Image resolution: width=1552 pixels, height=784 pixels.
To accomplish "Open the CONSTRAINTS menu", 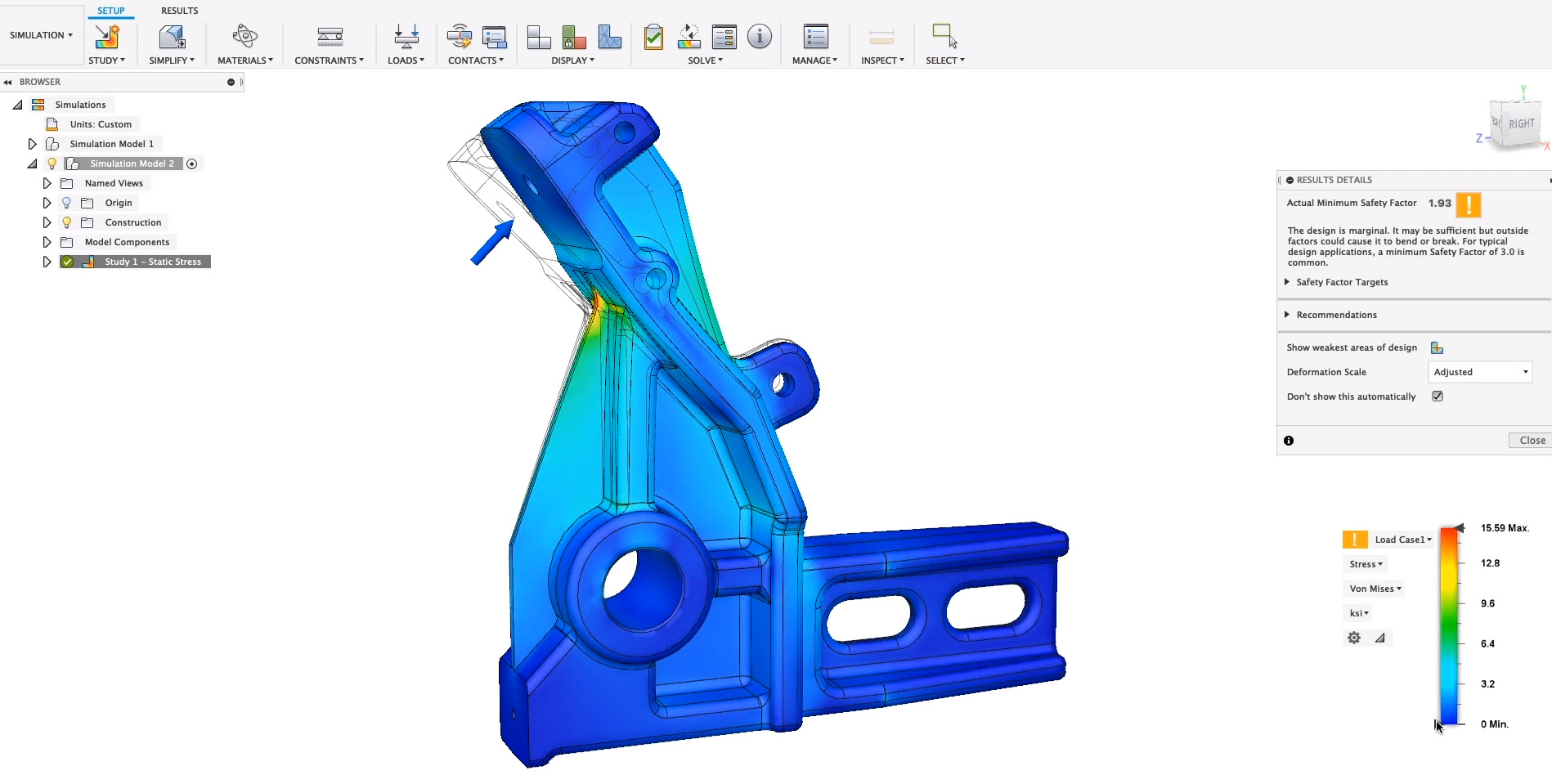I will pyautogui.click(x=330, y=60).
